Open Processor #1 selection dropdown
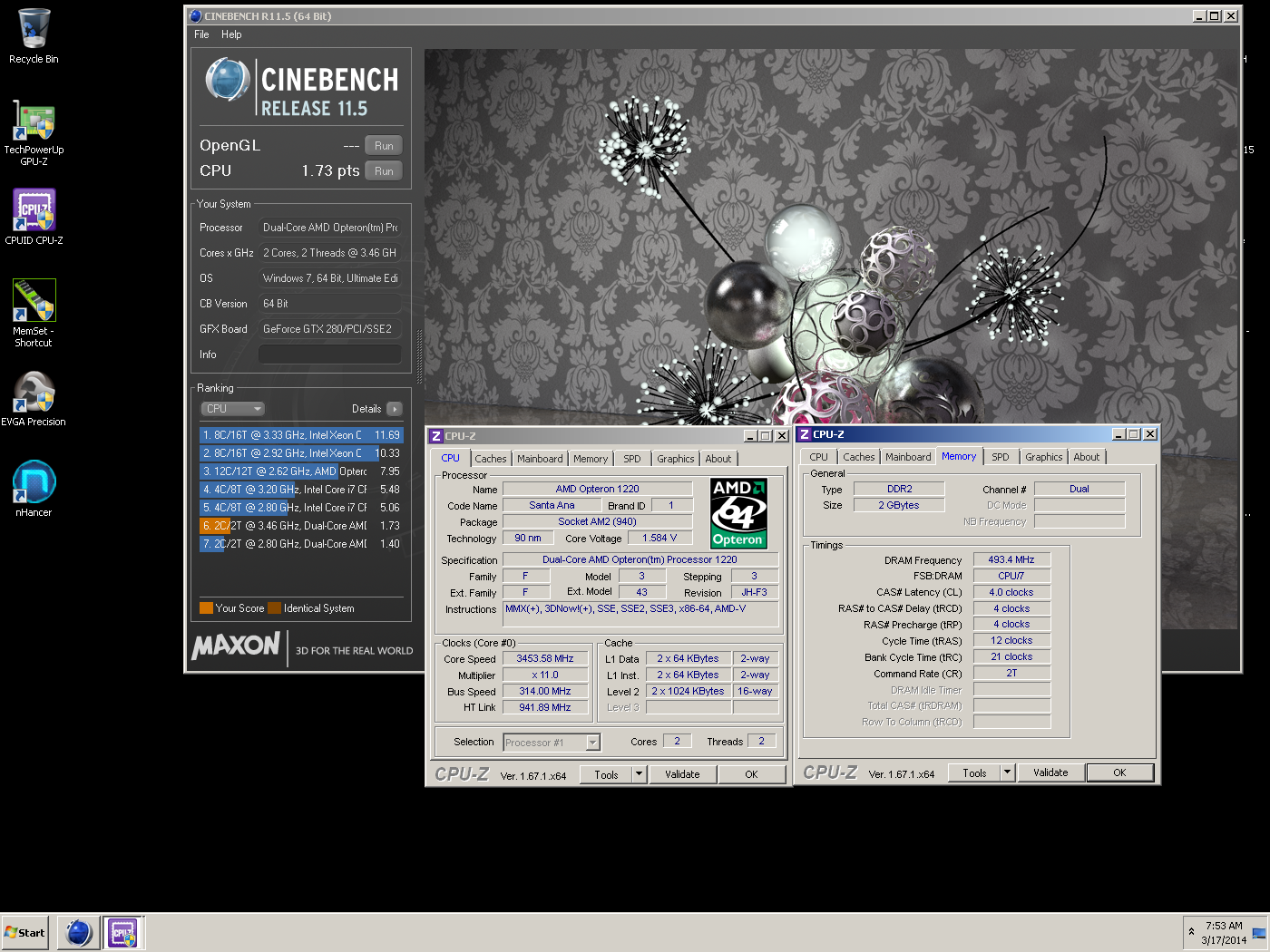 pos(552,743)
